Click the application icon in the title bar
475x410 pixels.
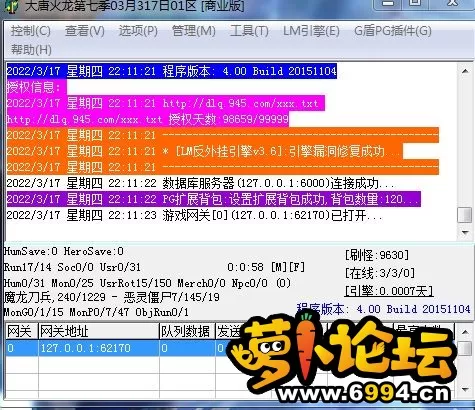(11, 6)
